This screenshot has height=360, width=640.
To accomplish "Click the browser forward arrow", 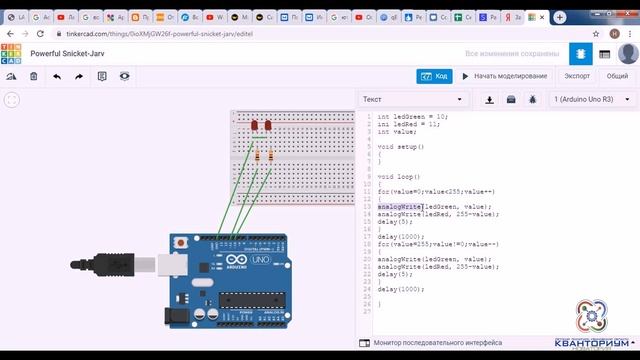I will click(x=25, y=34).
